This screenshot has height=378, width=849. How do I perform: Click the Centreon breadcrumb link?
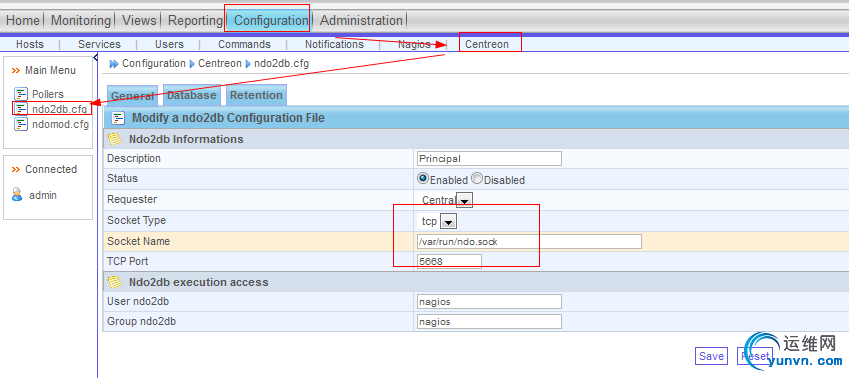point(220,63)
